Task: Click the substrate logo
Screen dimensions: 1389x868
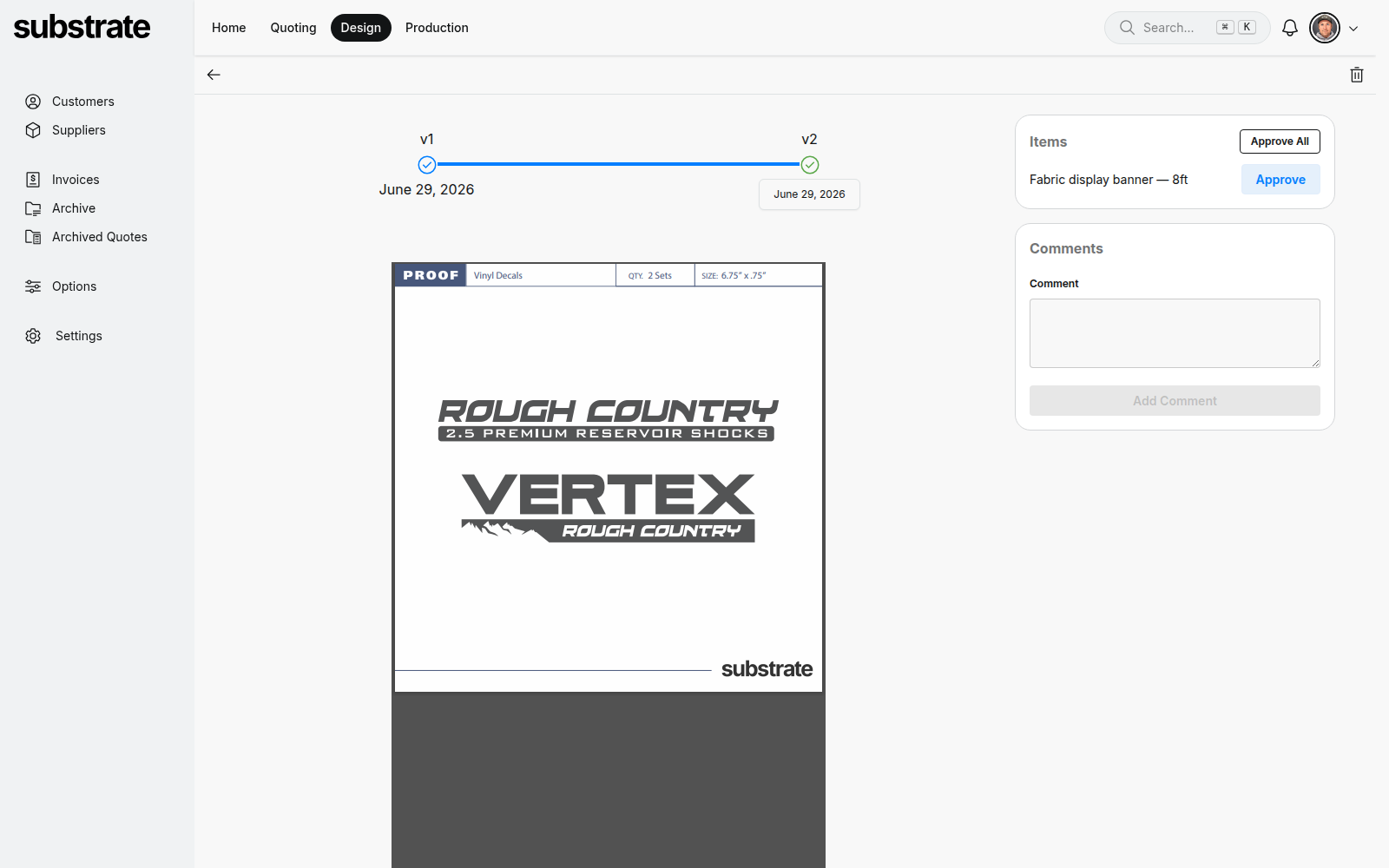Action: (x=82, y=27)
